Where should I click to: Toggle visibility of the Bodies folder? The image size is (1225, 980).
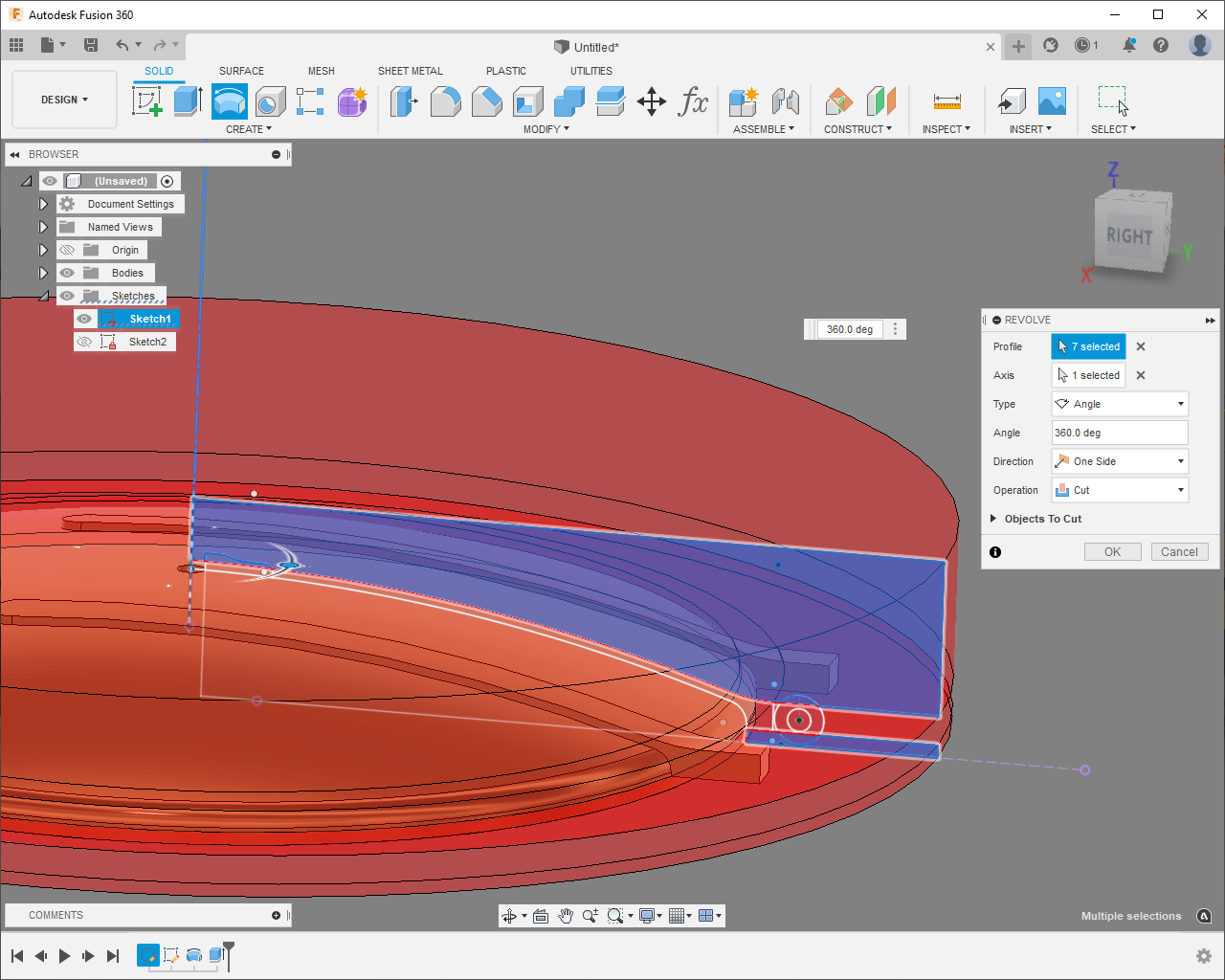67,273
